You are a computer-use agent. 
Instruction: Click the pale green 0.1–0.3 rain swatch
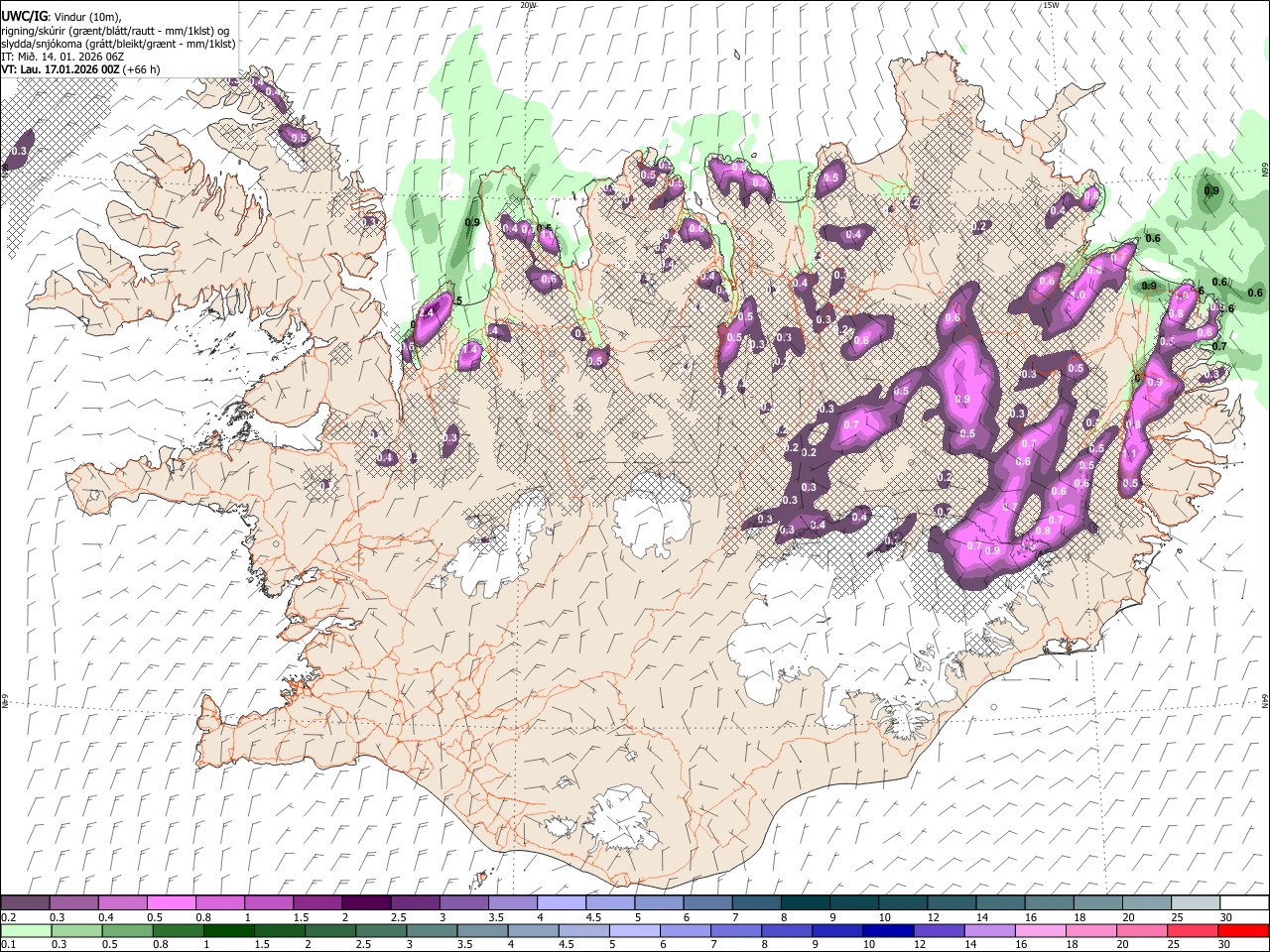click(x=25, y=930)
